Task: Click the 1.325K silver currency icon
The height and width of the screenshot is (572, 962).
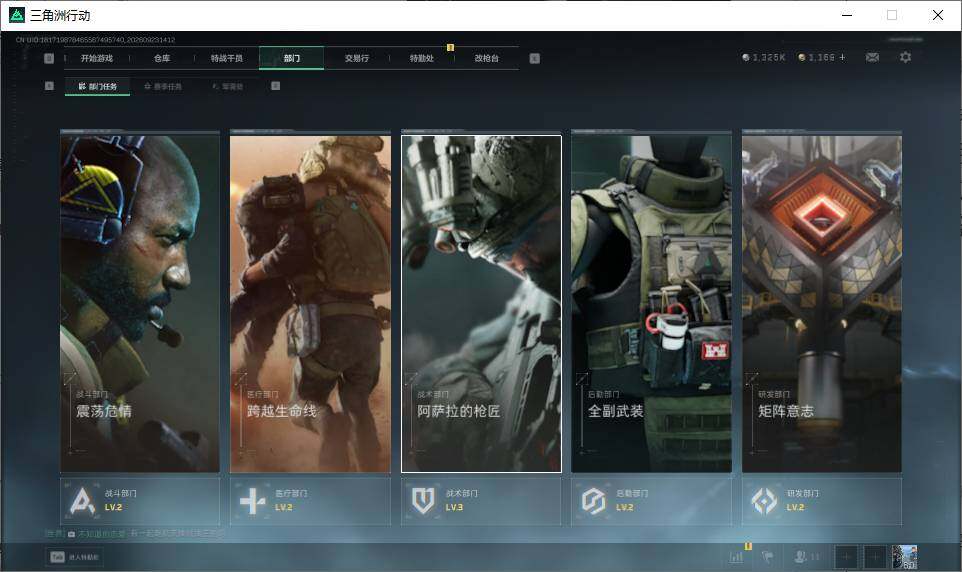Action: pyautogui.click(x=745, y=57)
